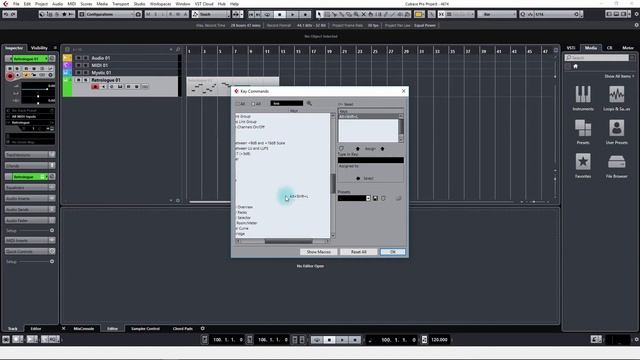The height and width of the screenshot is (360, 640).
Task: Open the Presets tile in Media rack
Action: (583, 131)
